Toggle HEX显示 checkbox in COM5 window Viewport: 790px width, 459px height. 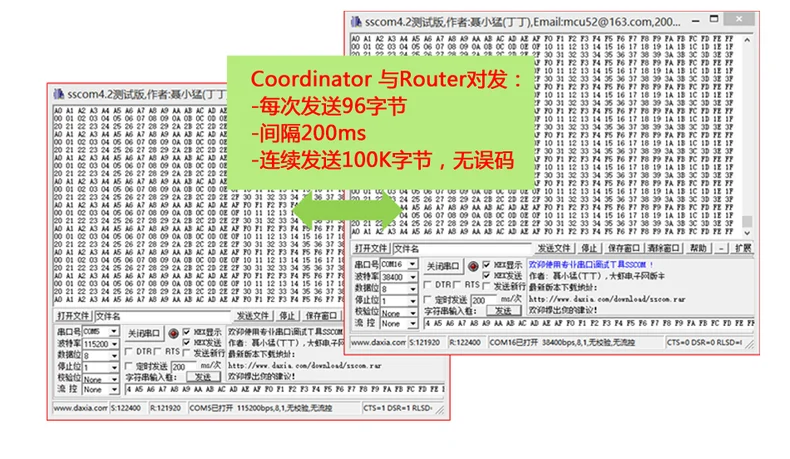coord(187,332)
